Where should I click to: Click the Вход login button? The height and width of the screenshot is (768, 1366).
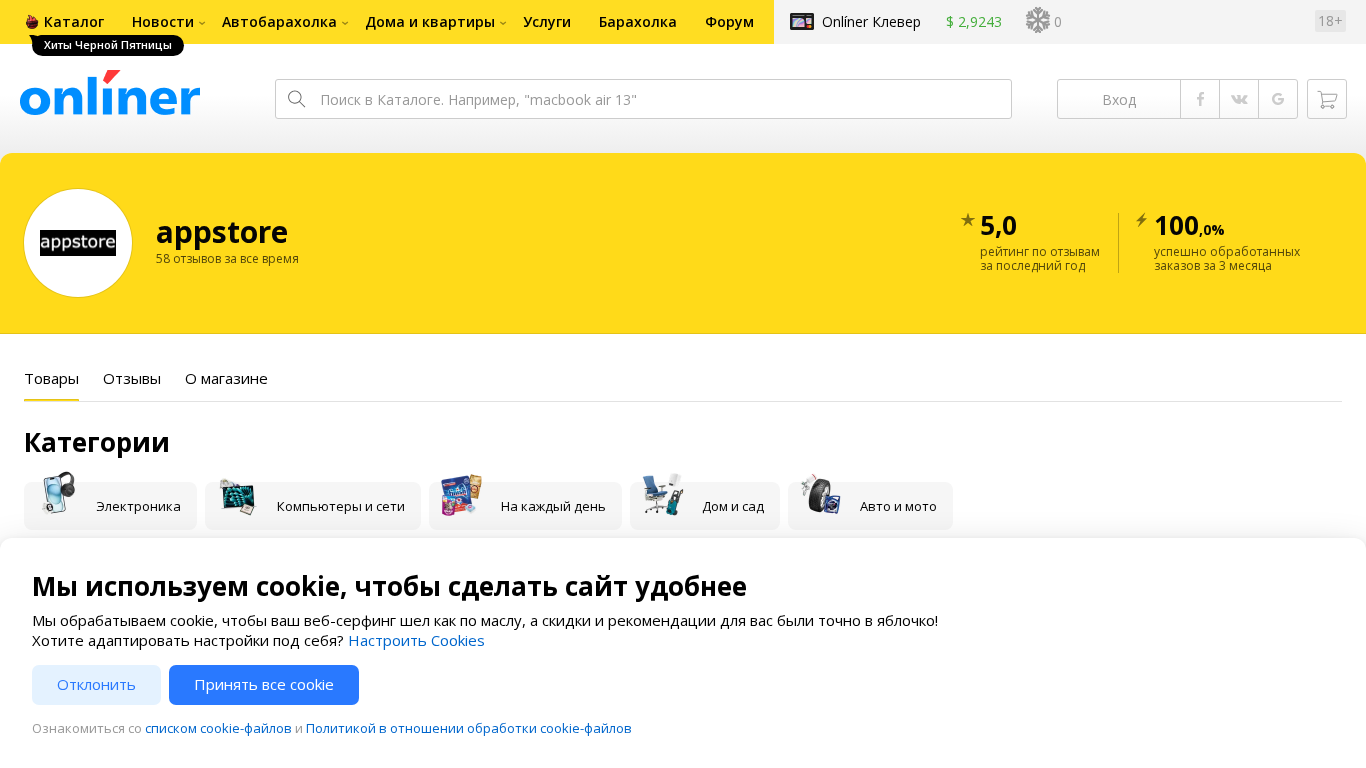1119,99
